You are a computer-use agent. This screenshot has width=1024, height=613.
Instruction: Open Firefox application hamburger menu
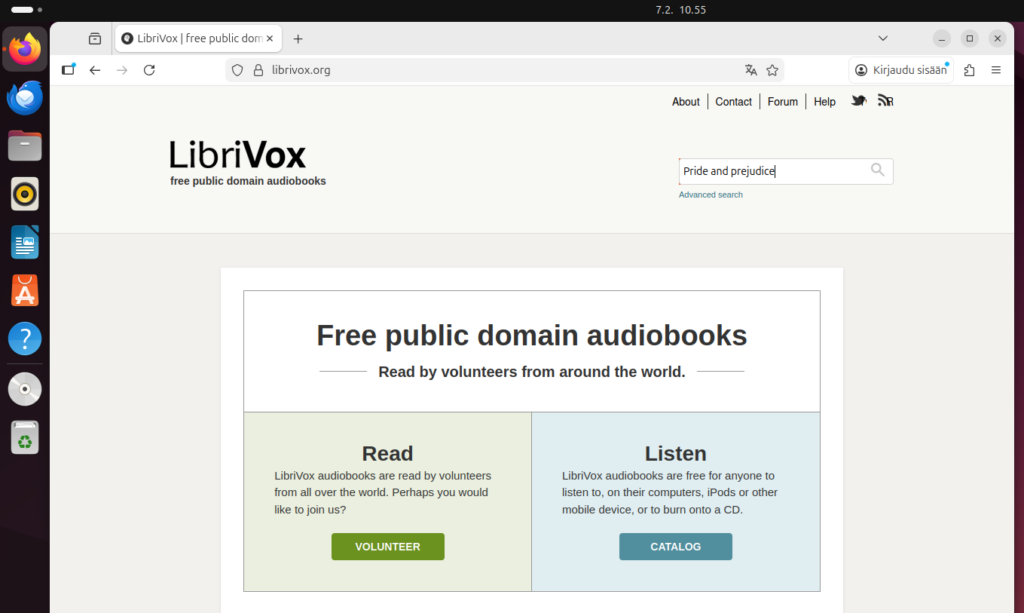tap(996, 70)
